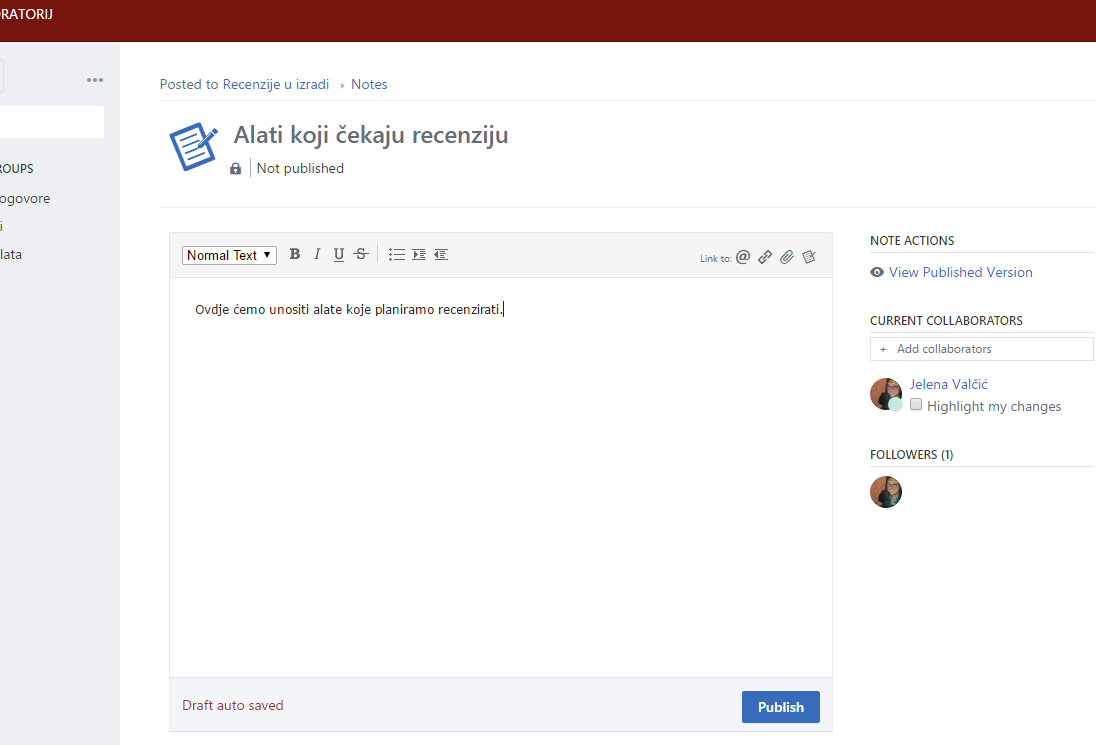
Task: Enable Highlight my changes checkbox
Action: pos(916,405)
